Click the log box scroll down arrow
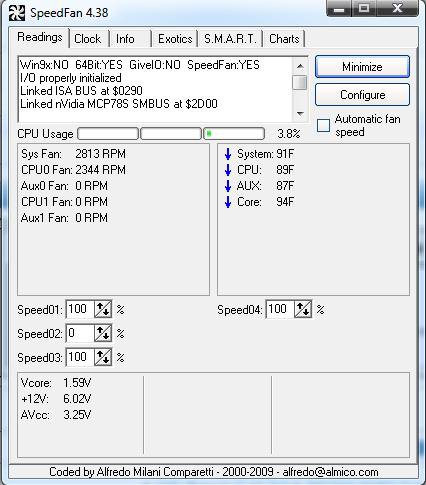 300,114
